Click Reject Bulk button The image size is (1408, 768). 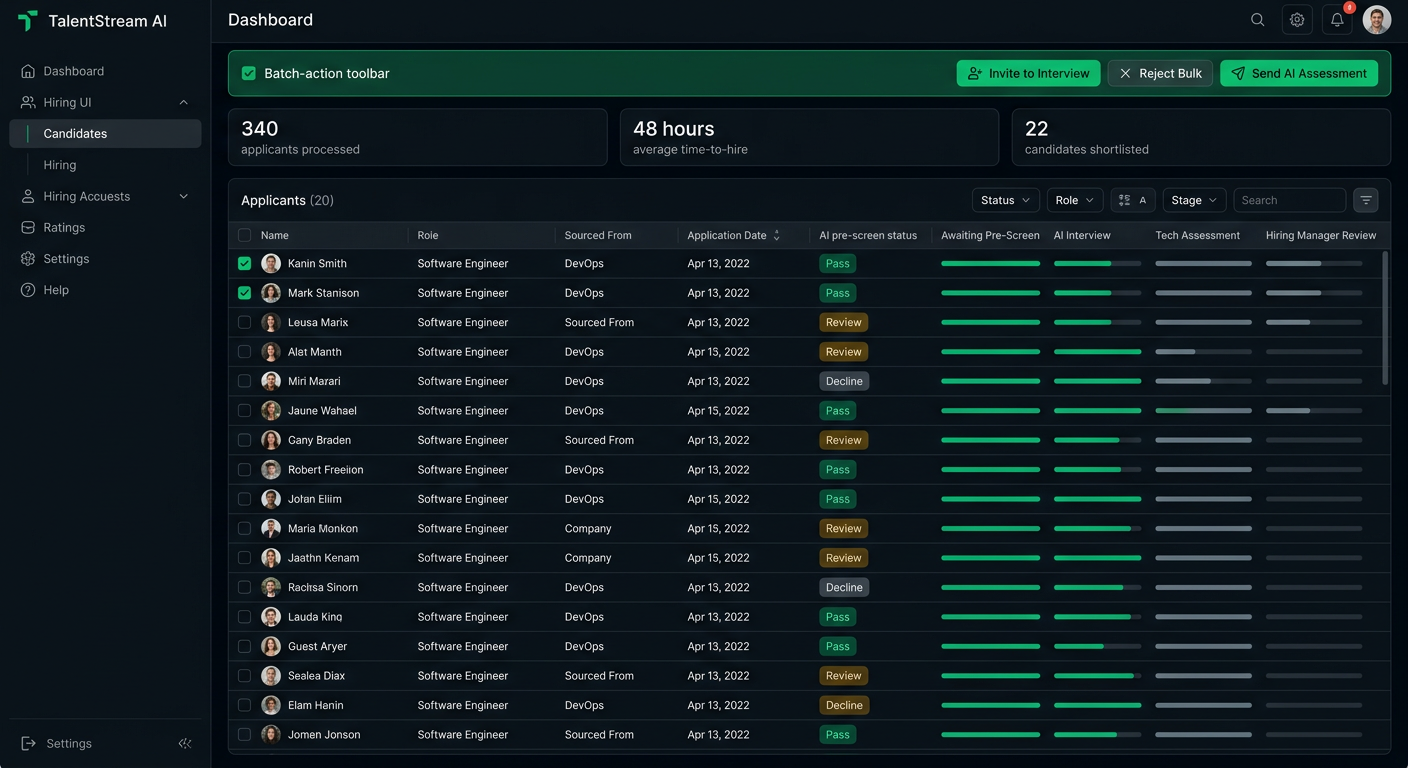click(x=1160, y=73)
